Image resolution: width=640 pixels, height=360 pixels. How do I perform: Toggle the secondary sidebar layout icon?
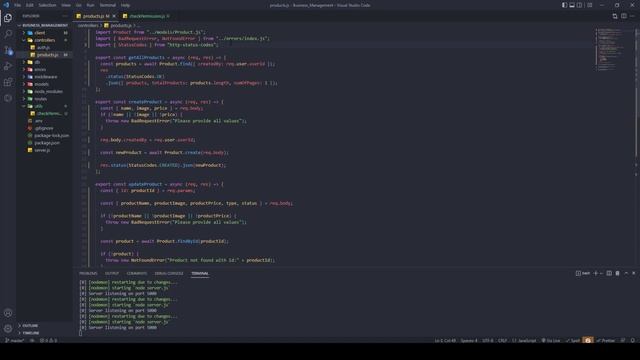pyautogui.click(x=580, y=5)
